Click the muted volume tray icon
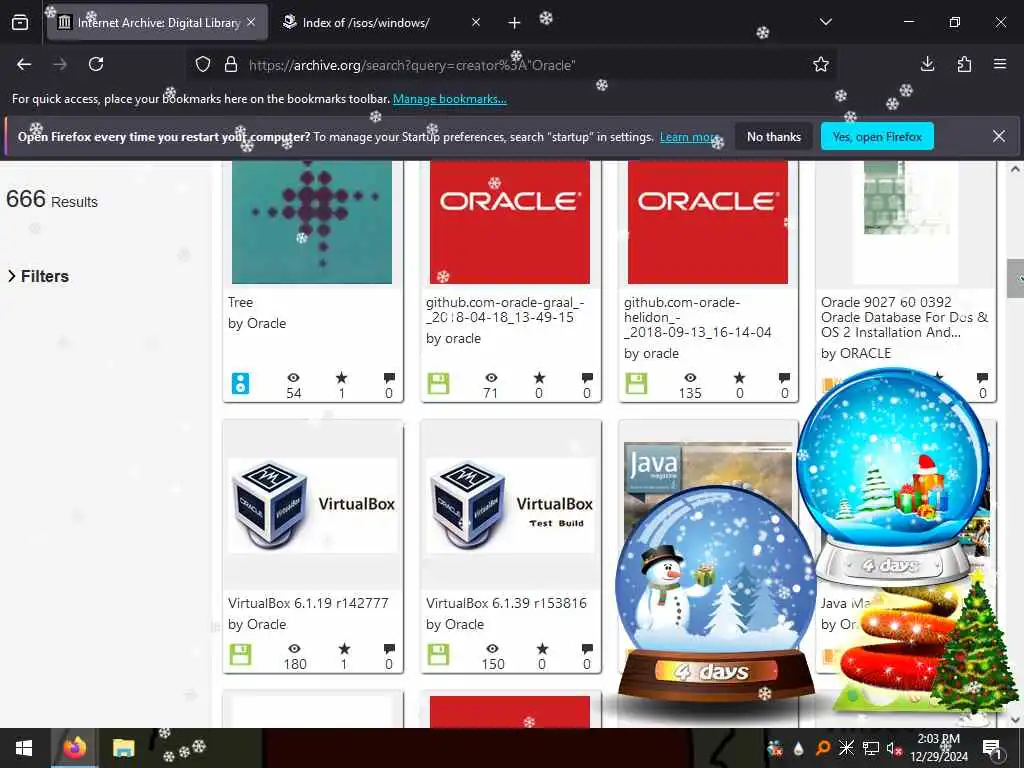 894,748
